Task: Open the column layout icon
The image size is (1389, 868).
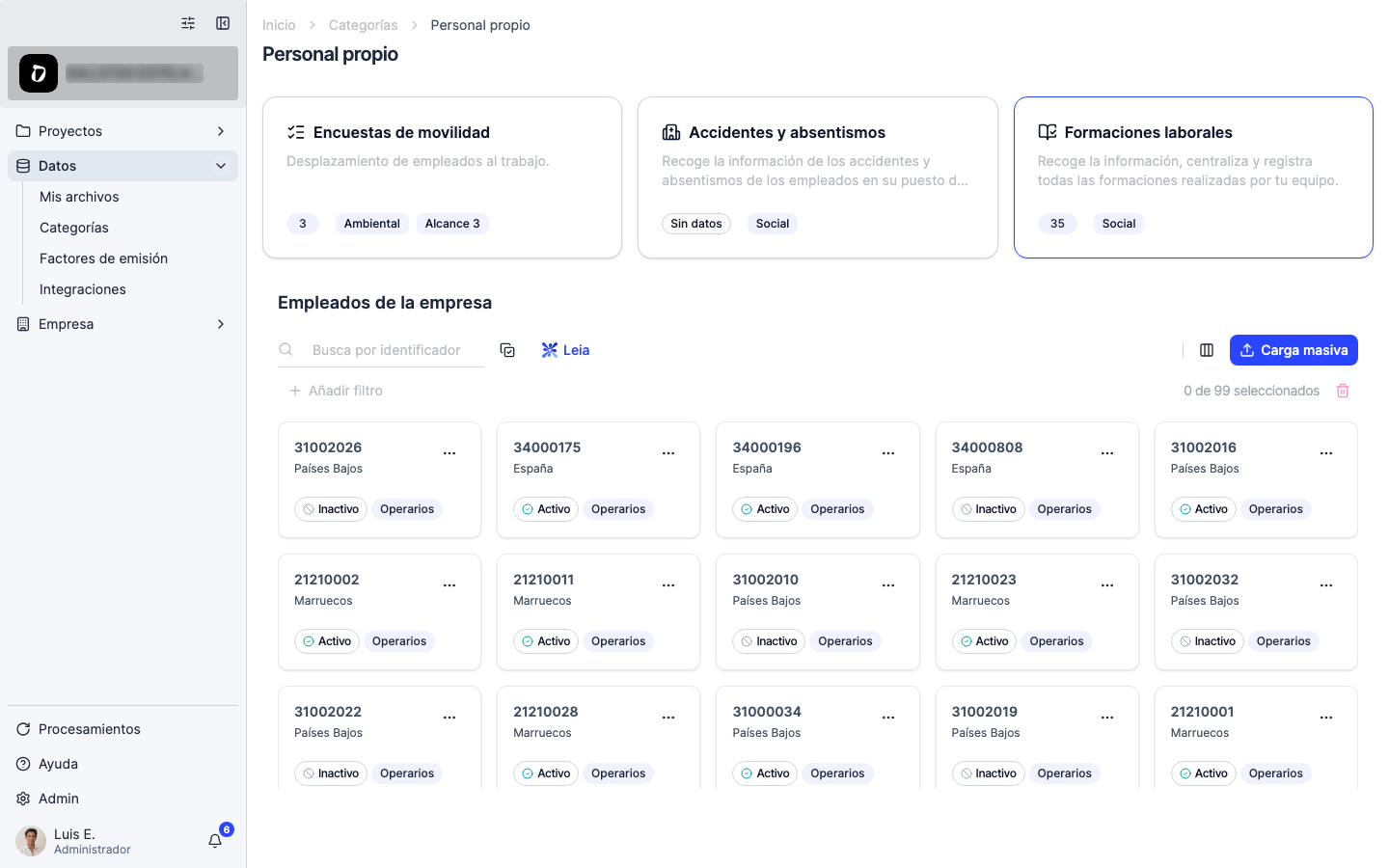Action: (1207, 350)
